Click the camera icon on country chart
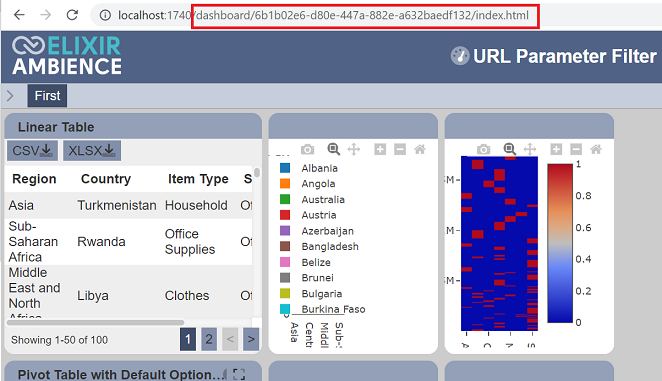This screenshot has height=381, width=662. click(307, 149)
